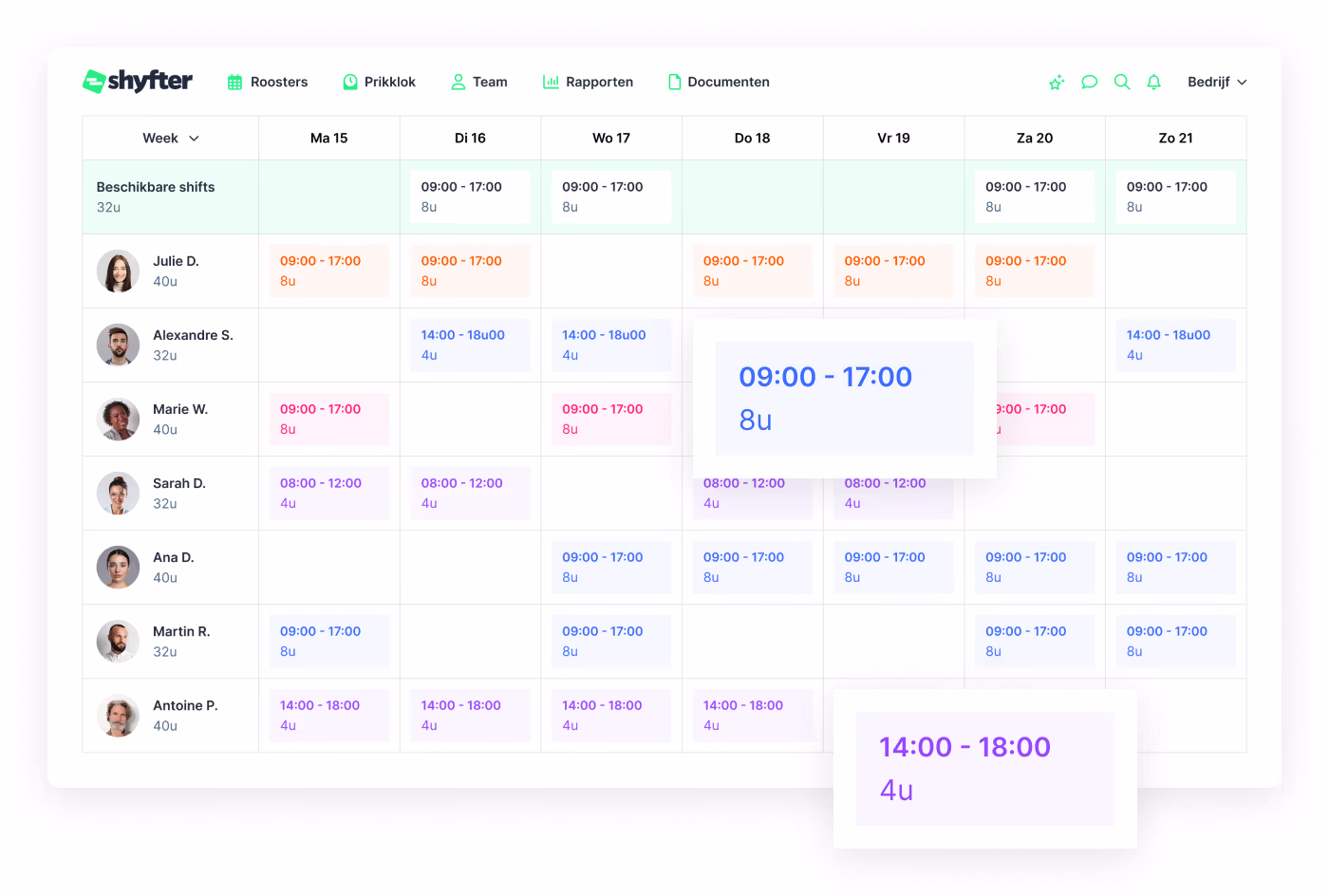This screenshot has height=896, width=1329.
Task: Click the Roosters calendar icon
Action: tap(233, 82)
